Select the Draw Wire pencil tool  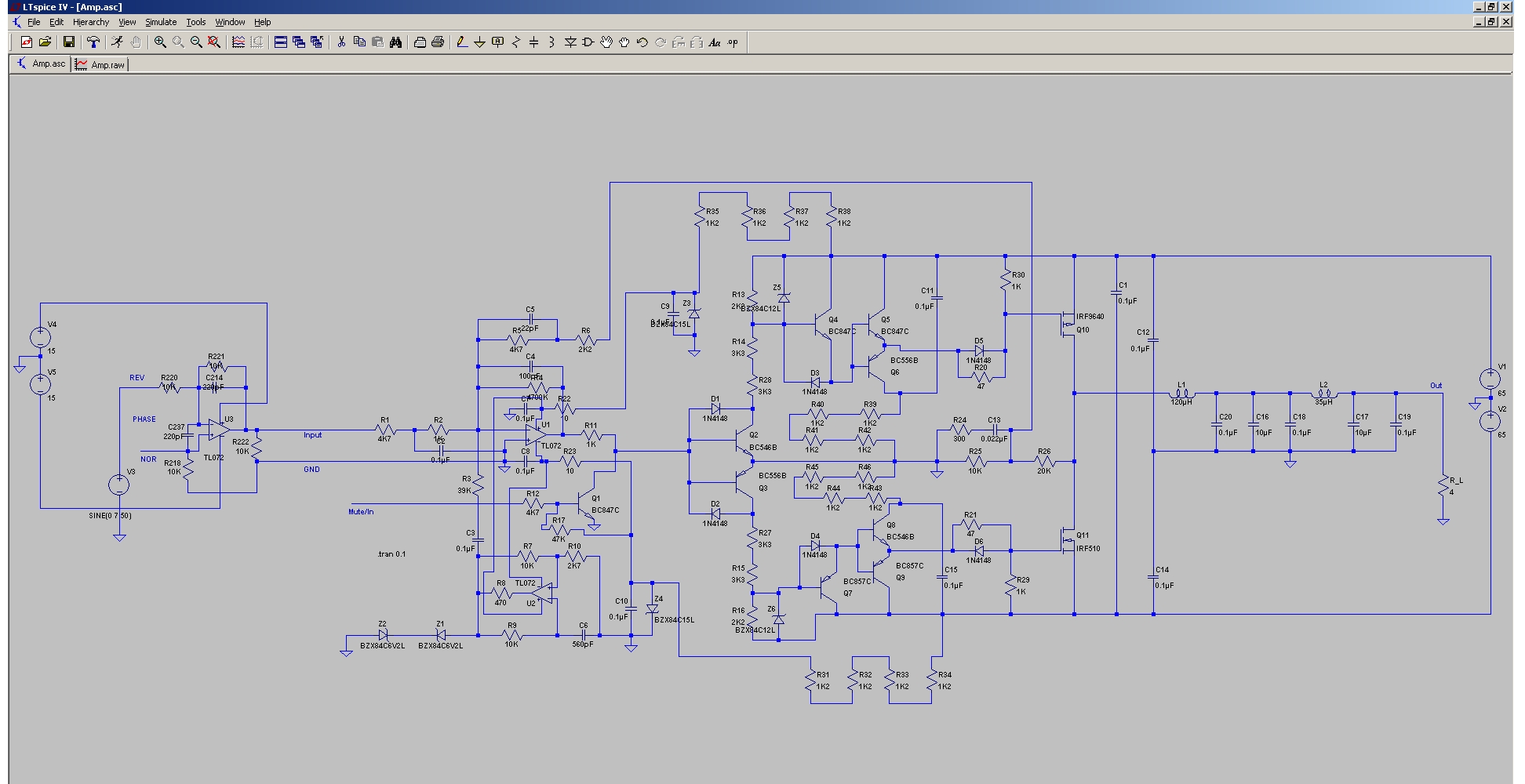point(462,42)
